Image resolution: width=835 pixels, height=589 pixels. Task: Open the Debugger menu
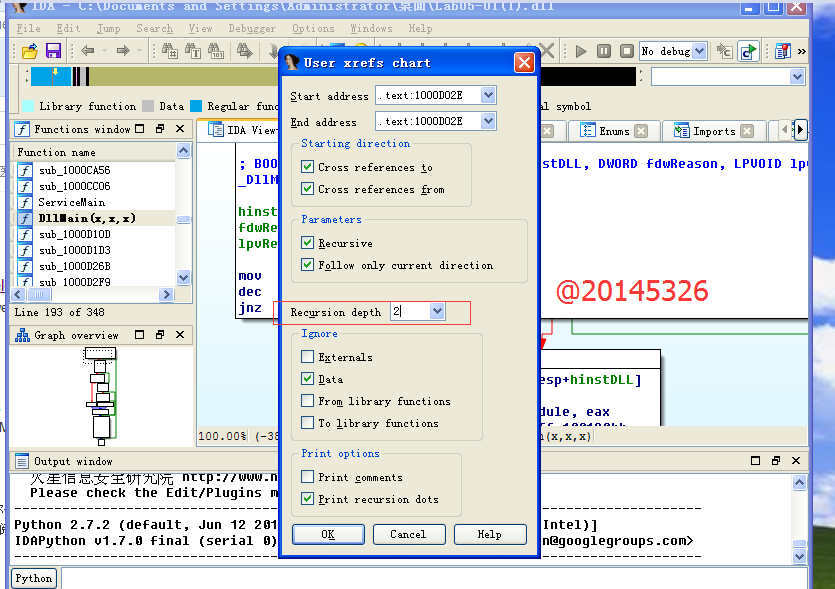pos(251,29)
